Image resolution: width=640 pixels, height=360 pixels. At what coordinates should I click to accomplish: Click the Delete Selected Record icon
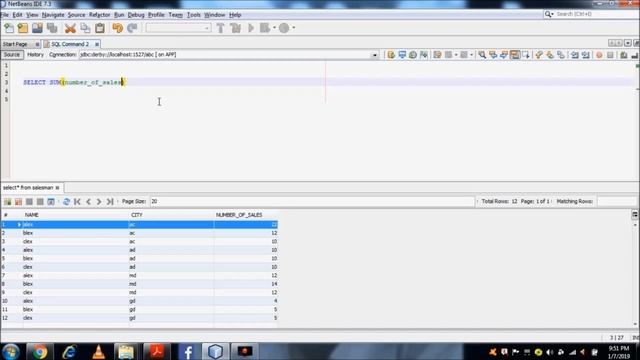(x=18, y=202)
